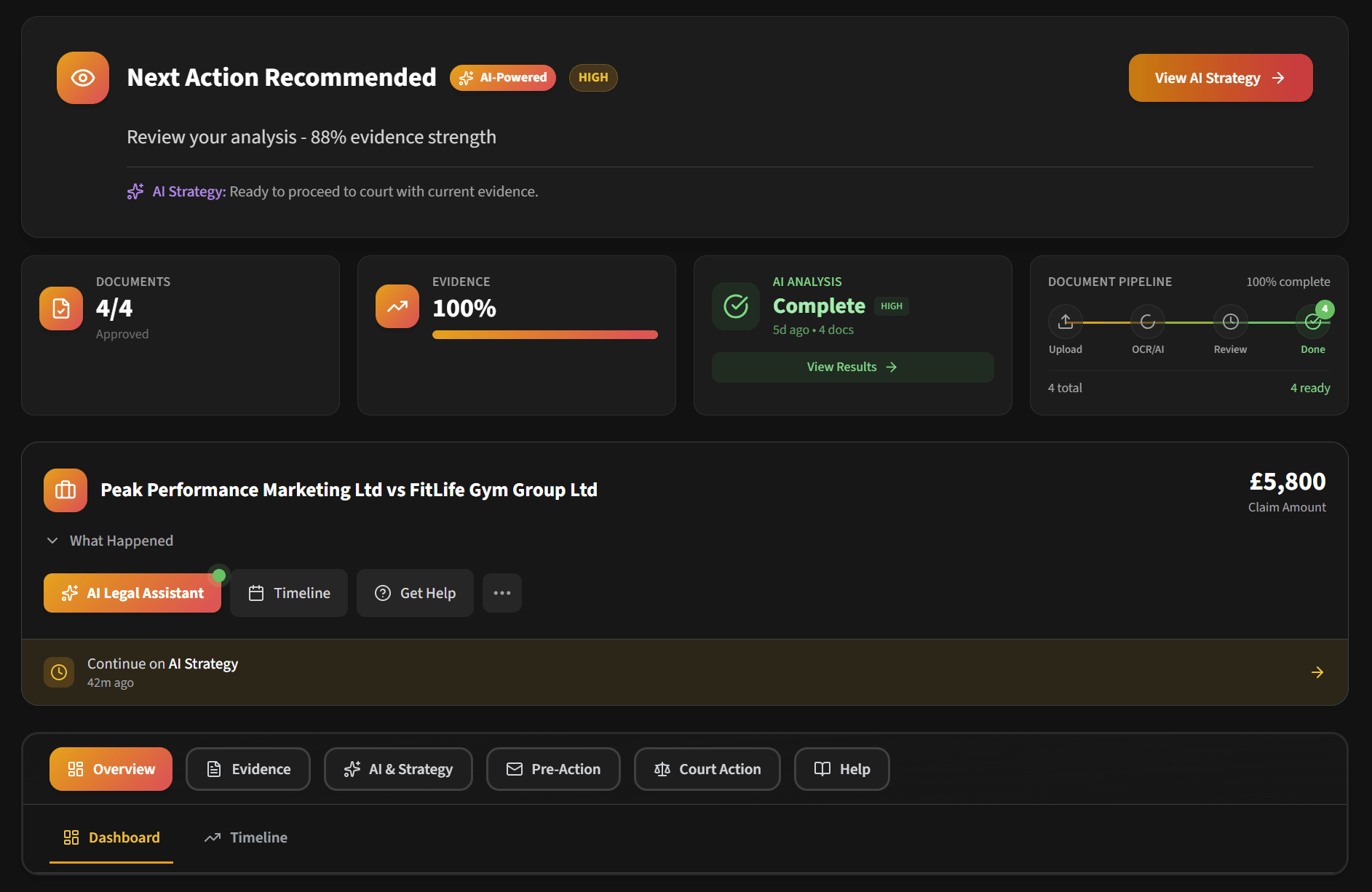Click the OCR/AI stage icon in pipeline

coord(1147,321)
